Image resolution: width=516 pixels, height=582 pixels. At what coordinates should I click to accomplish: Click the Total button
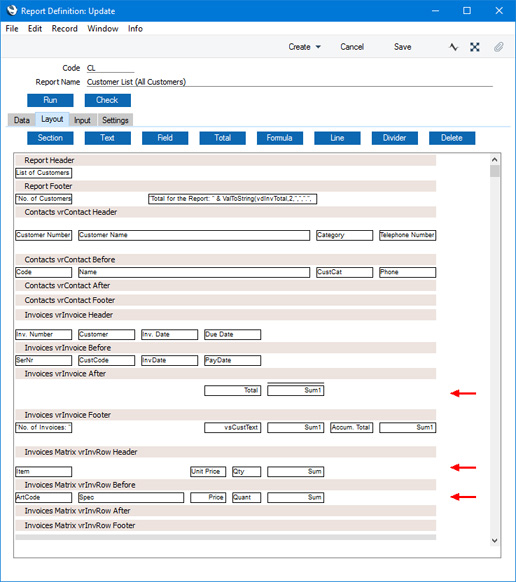point(222,138)
